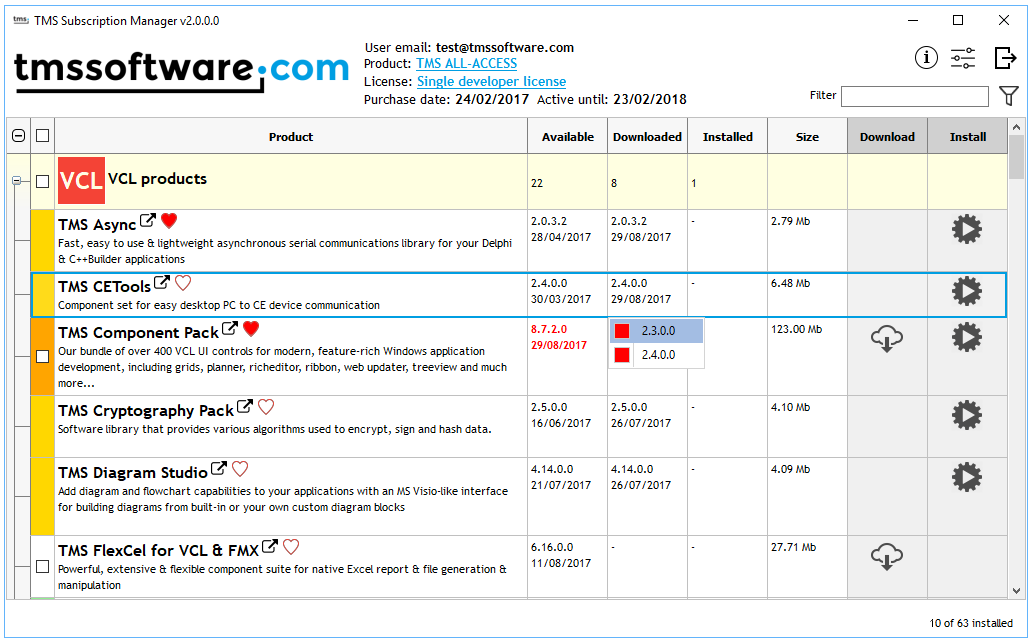Viewport: 1033px width, 644px height.
Task: Click into the Filter text field
Action: pos(914,96)
